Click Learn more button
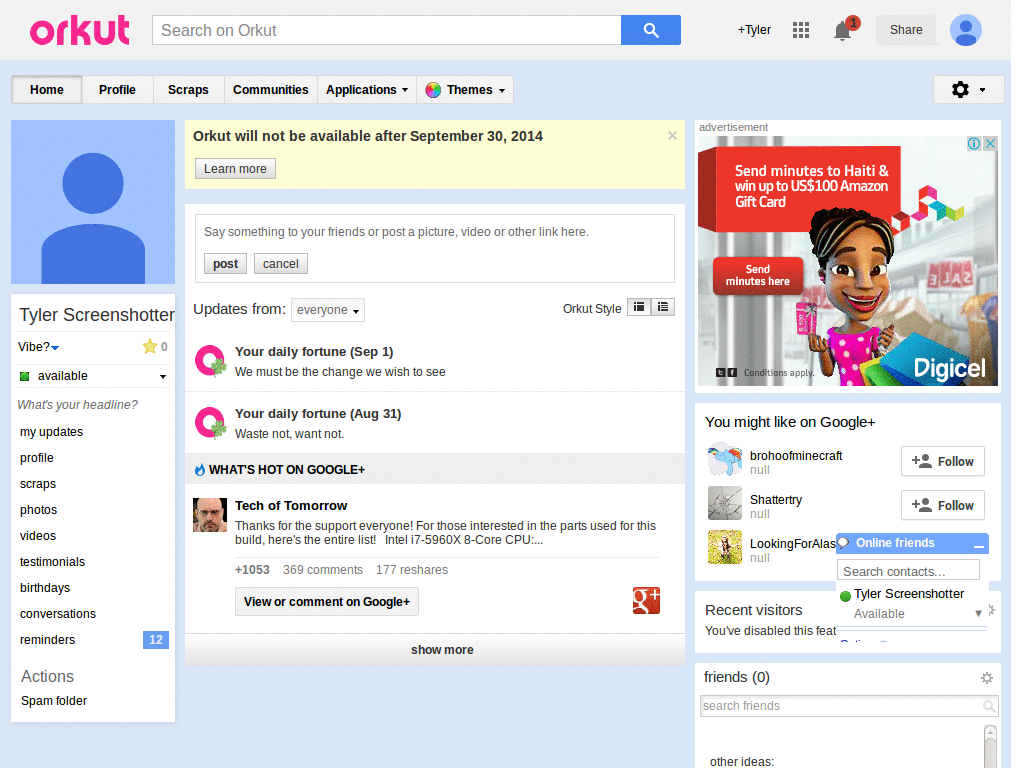1024x768 pixels. [235, 168]
